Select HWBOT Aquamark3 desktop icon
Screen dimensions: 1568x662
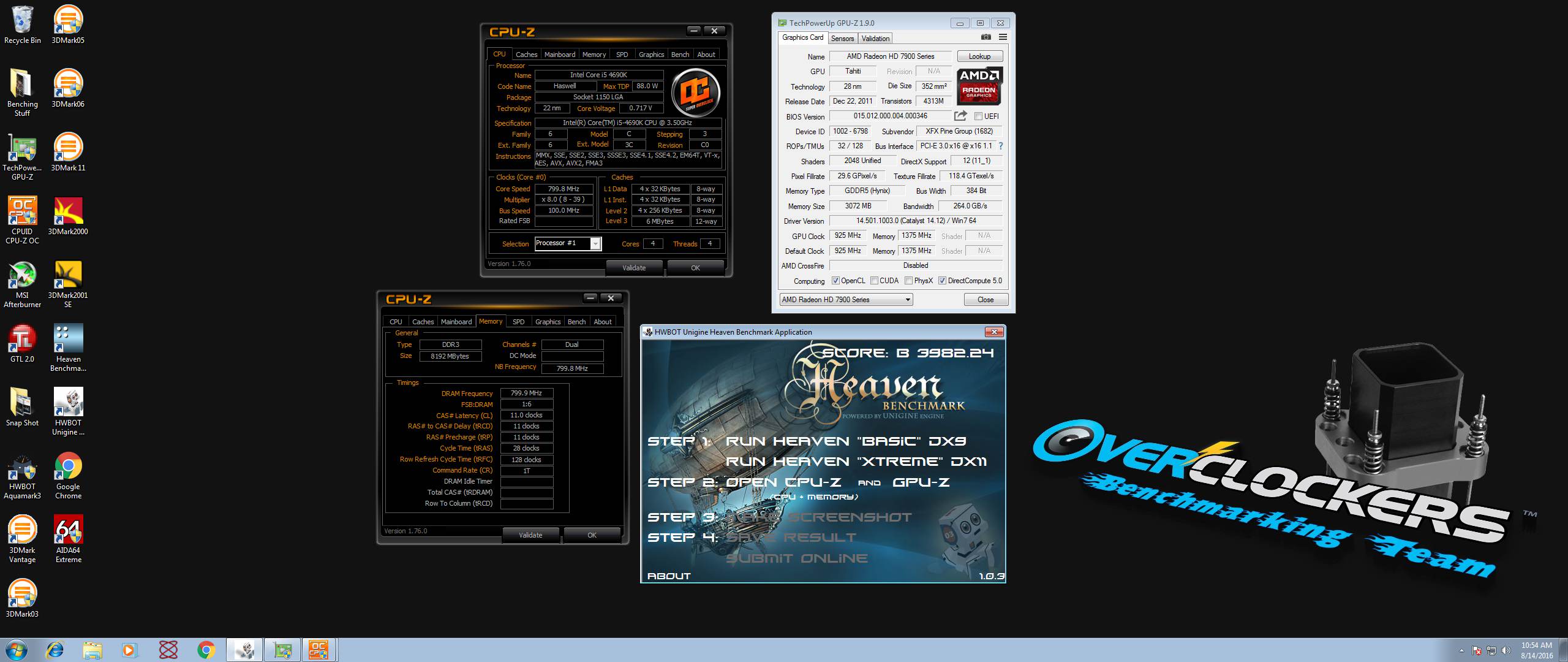click(x=22, y=476)
